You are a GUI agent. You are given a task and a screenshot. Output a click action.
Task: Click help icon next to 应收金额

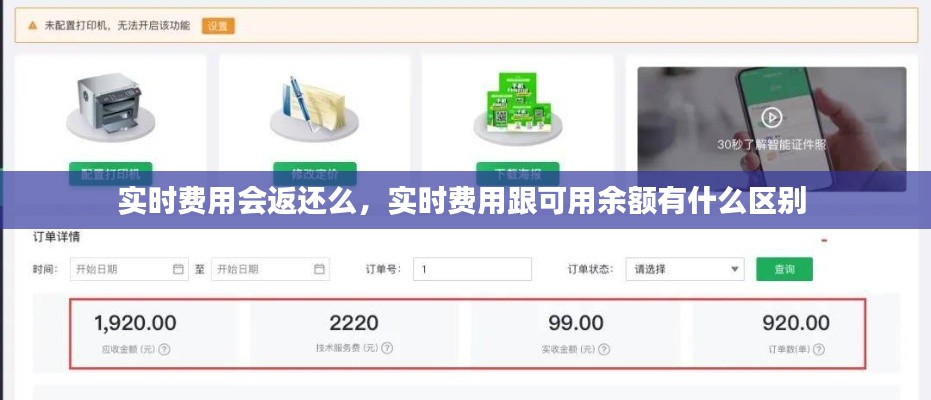click(164, 350)
